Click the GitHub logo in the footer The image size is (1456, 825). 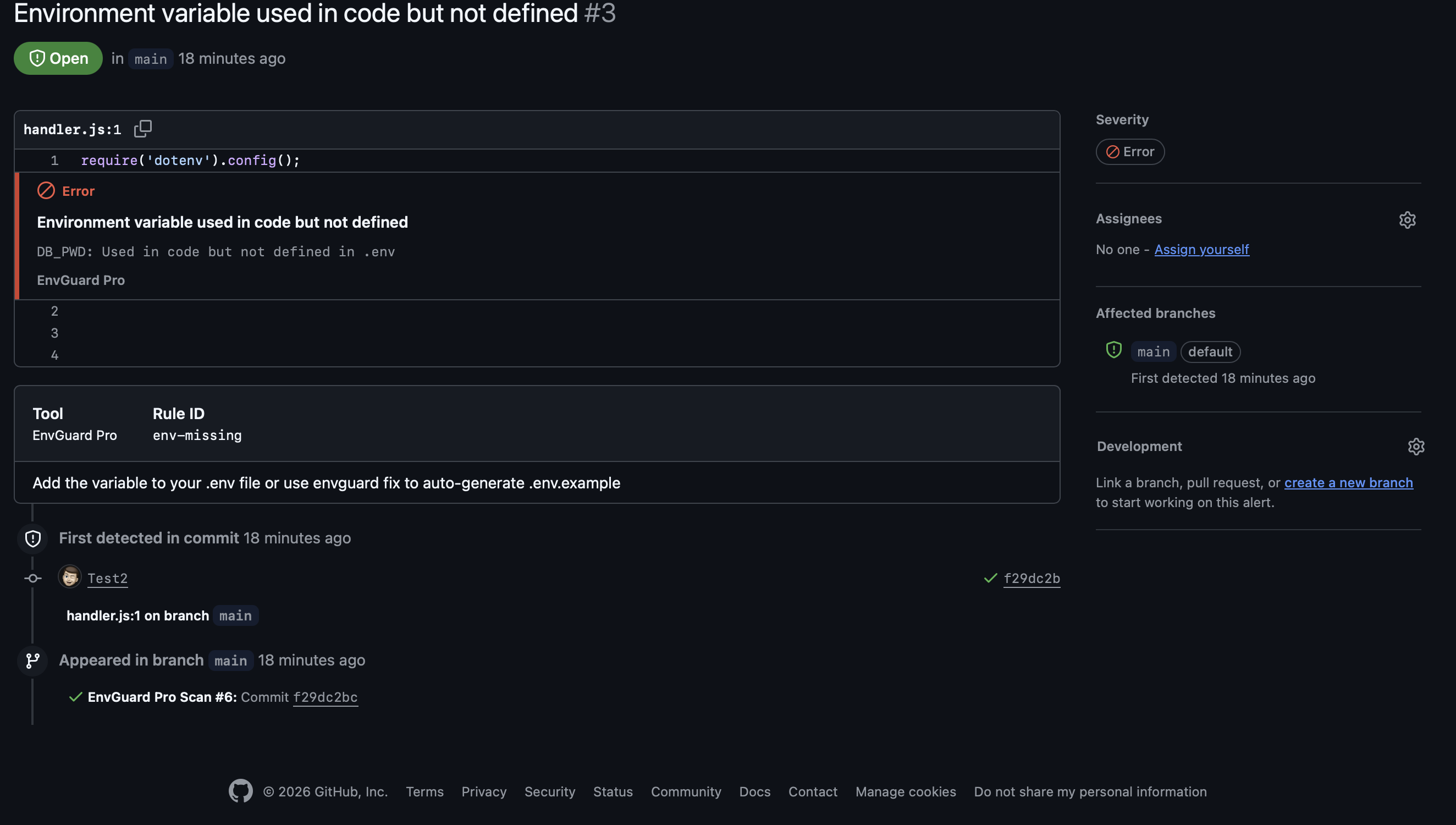coord(241,791)
